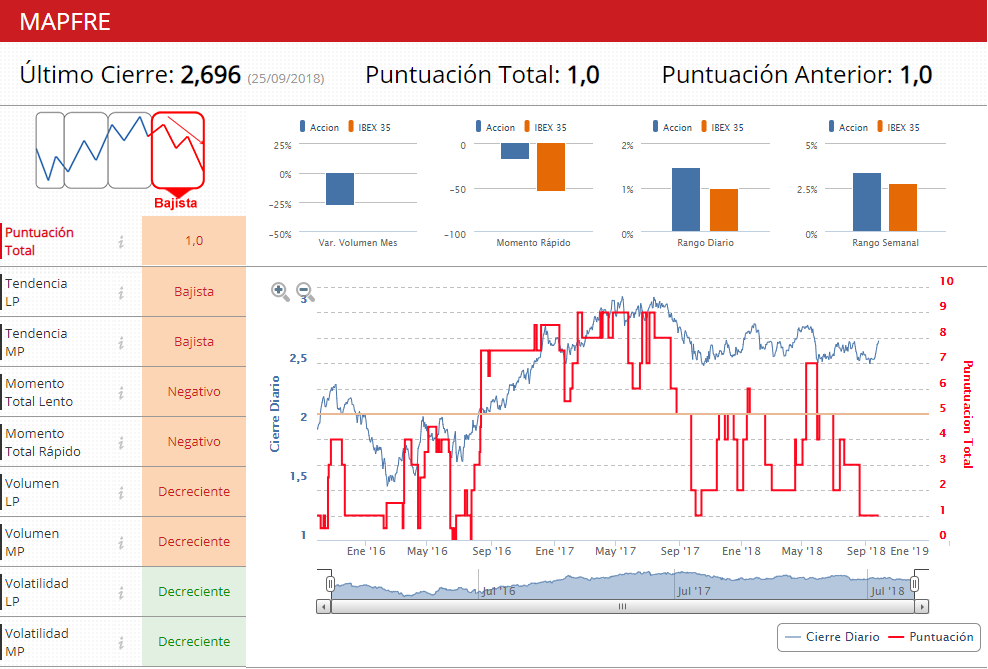Open info icon for Puntuación Total
The height and width of the screenshot is (669, 988).
pos(121,241)
